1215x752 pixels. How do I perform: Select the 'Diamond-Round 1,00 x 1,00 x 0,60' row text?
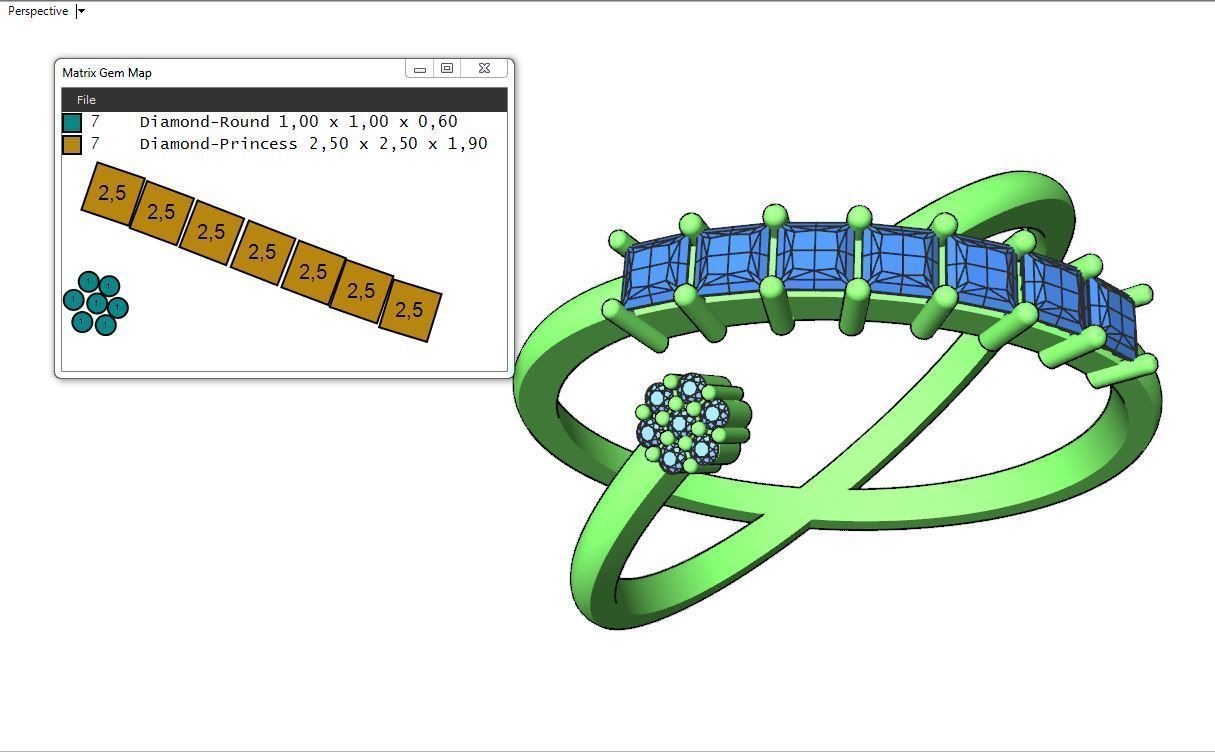click(x=298, y=122)
